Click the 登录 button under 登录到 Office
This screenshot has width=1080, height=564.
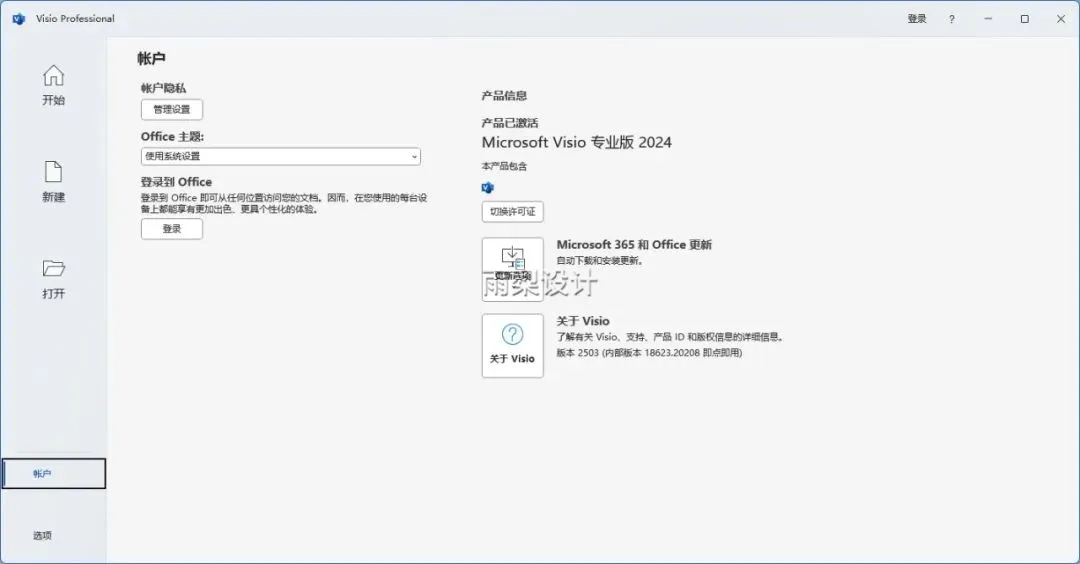pyautogui.click(x=172, y=229)
